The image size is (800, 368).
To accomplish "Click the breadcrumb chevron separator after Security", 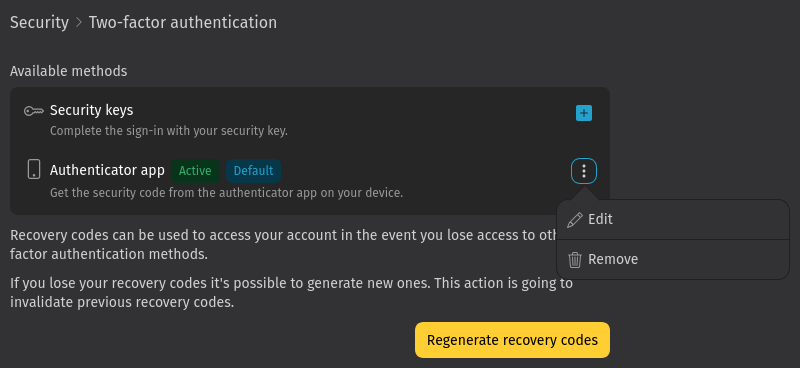I will 79,23.
